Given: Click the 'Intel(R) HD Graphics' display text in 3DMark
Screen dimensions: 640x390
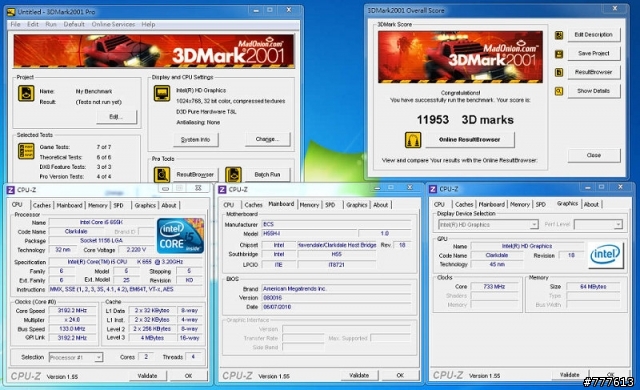Looking at the screenshot, I should pyautogui.click(x=201, y=91).
